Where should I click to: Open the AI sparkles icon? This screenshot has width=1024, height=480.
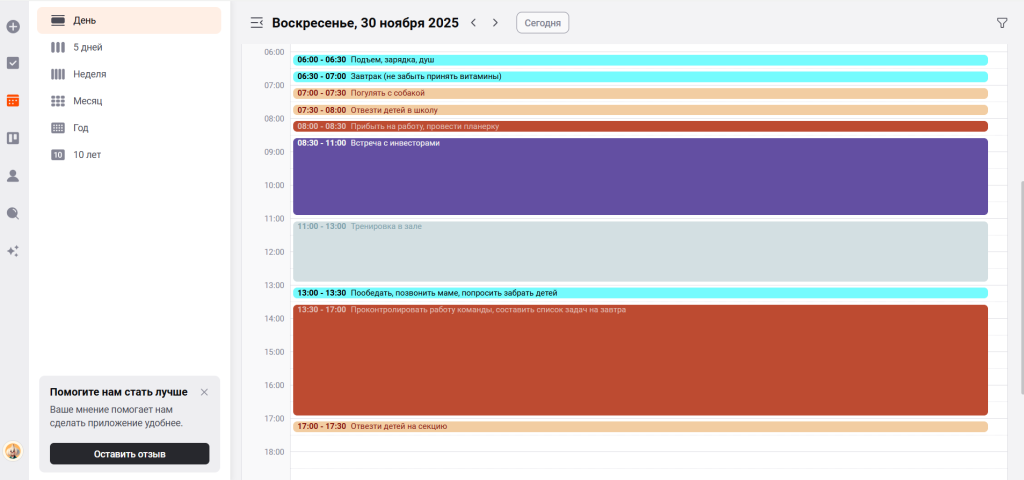[13, 251]
